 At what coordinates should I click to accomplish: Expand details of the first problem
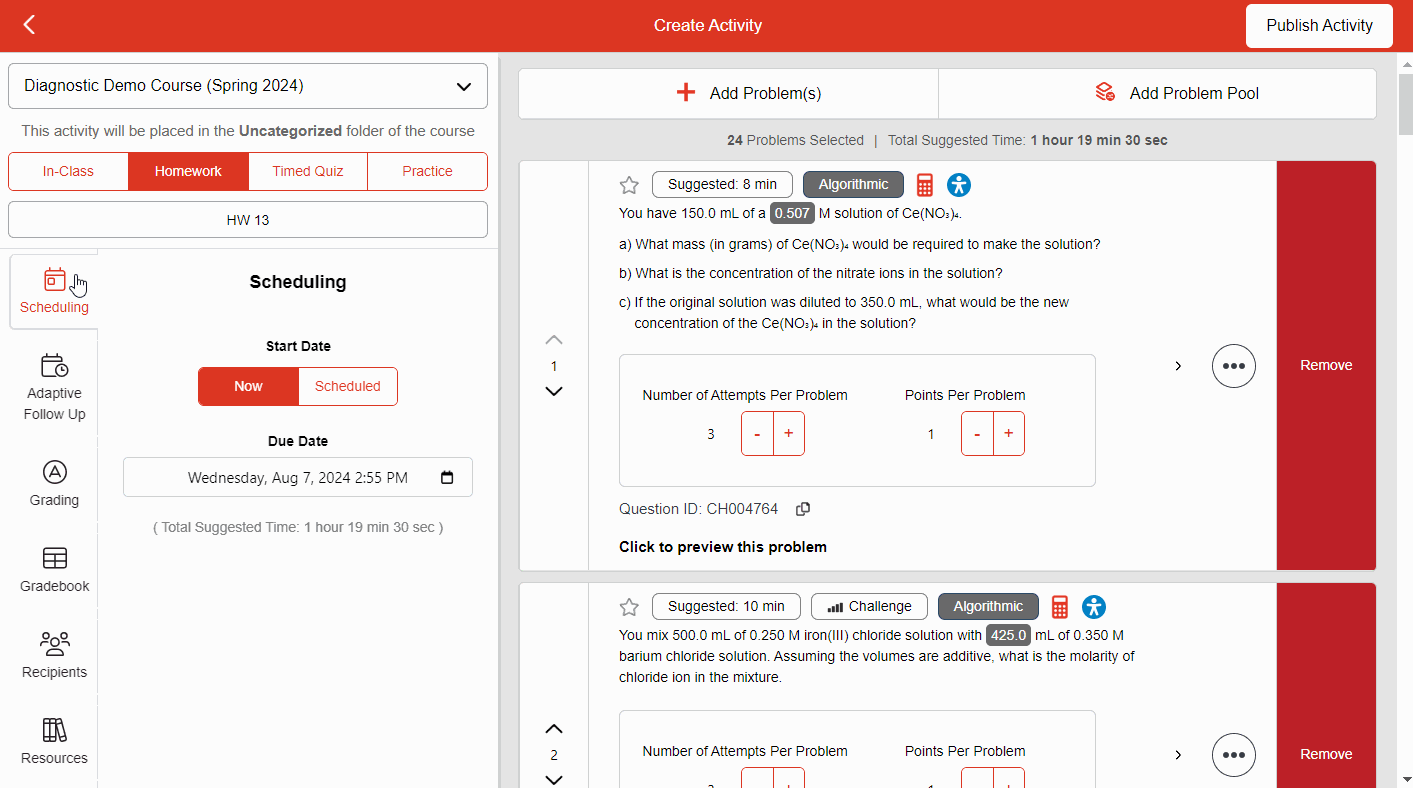click(x=1178, y=366)
